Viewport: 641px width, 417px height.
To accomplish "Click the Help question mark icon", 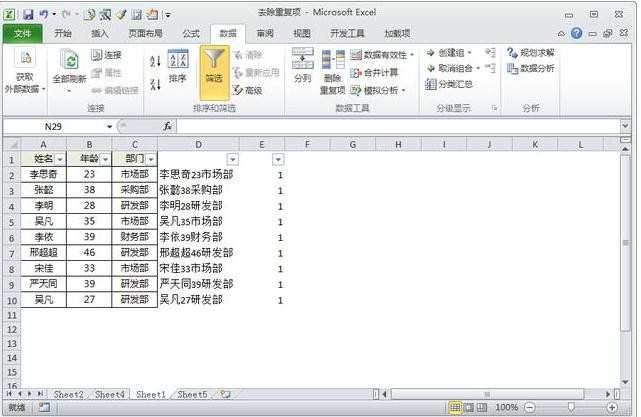I will tap(576, 34).
